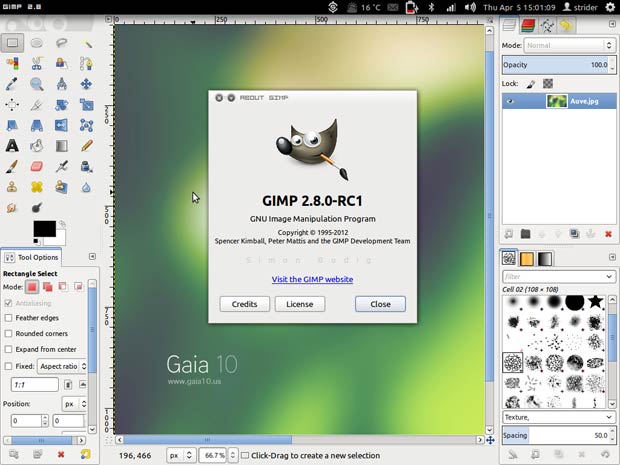Select the Blur/Sharpen droplet tool
The width and height of the screenshot is (620, 465).
(87, 187)
